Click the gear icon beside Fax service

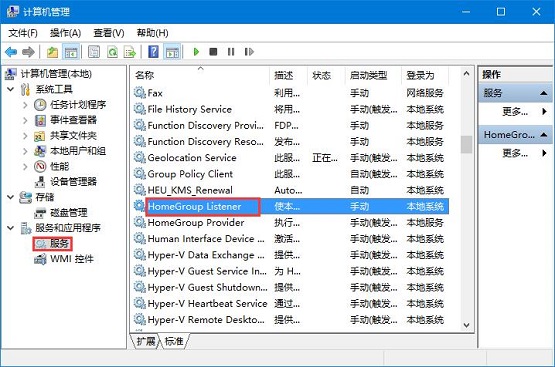pyautogui.click(x=139, y=93)
